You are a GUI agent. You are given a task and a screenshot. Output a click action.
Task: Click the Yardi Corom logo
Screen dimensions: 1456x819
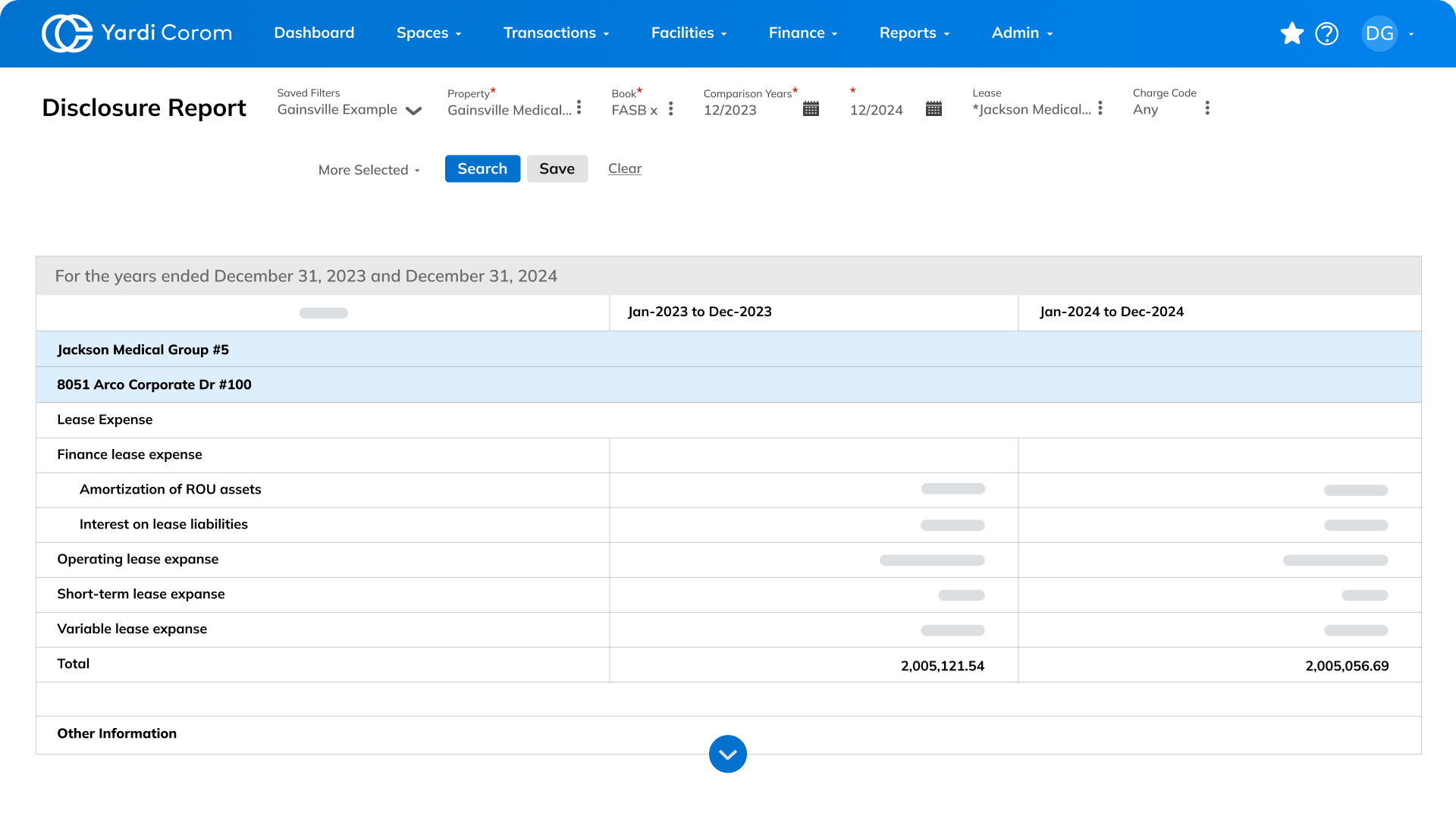click(x=136, y=33)
